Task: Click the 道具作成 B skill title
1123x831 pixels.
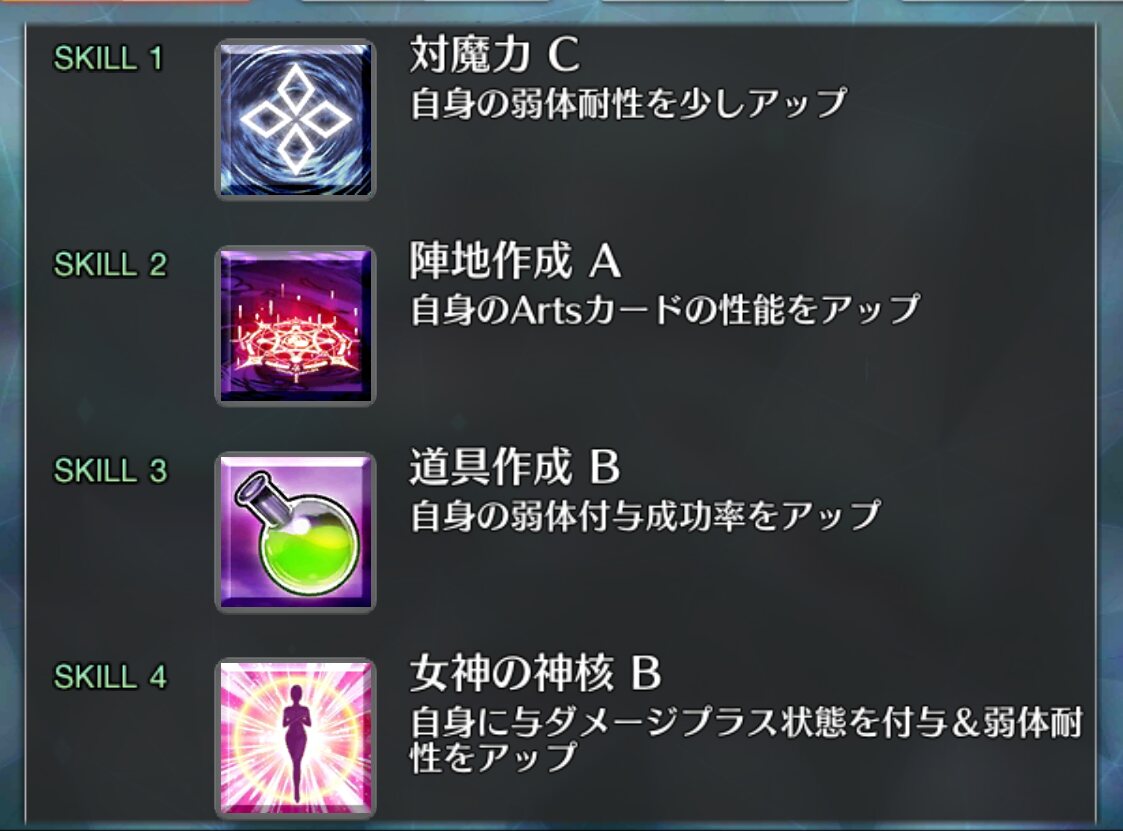Action: (x=515, y=466)
